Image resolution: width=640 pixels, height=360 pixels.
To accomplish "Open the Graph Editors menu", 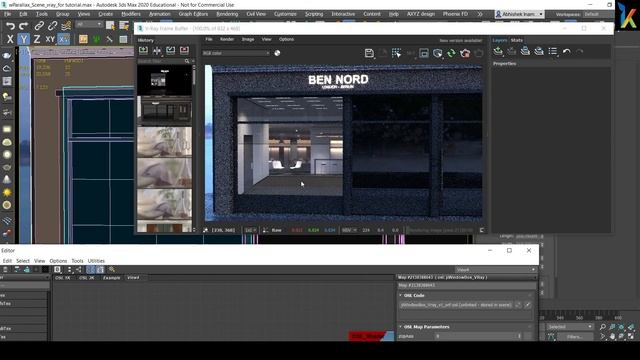I will [193, 14].
